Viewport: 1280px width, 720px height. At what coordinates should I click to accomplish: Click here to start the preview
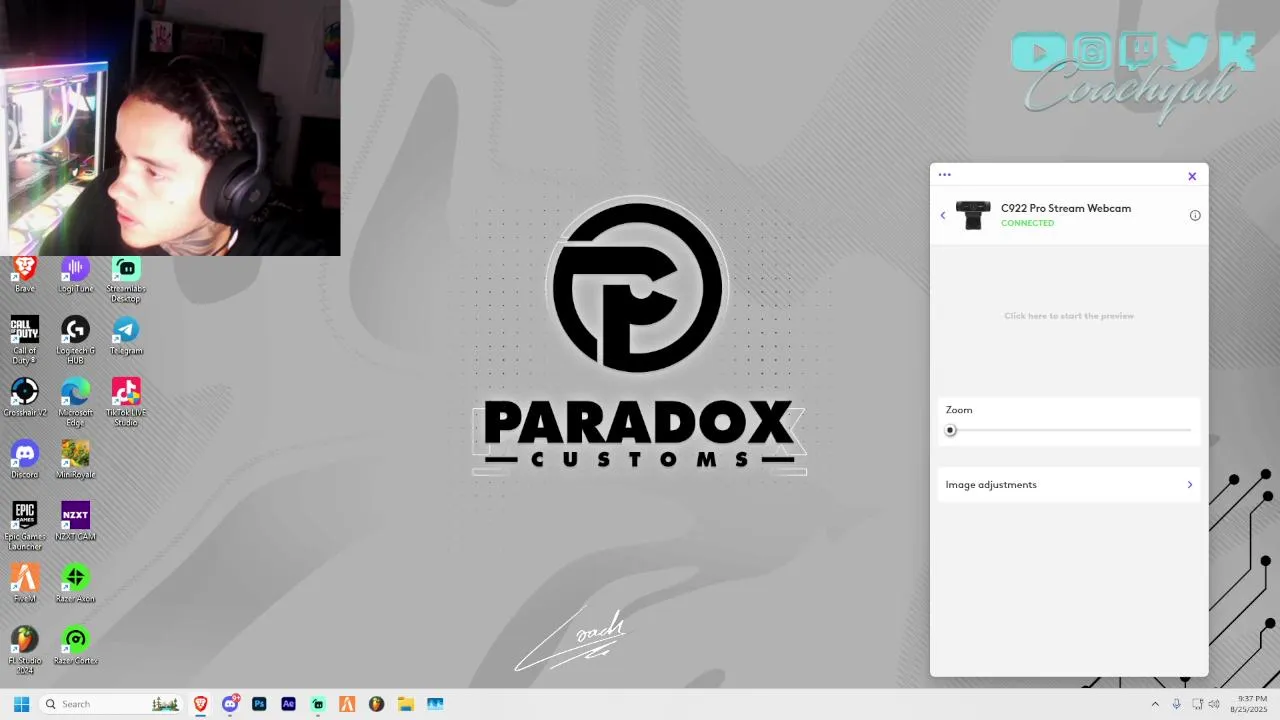click(x=1069, y=316)
